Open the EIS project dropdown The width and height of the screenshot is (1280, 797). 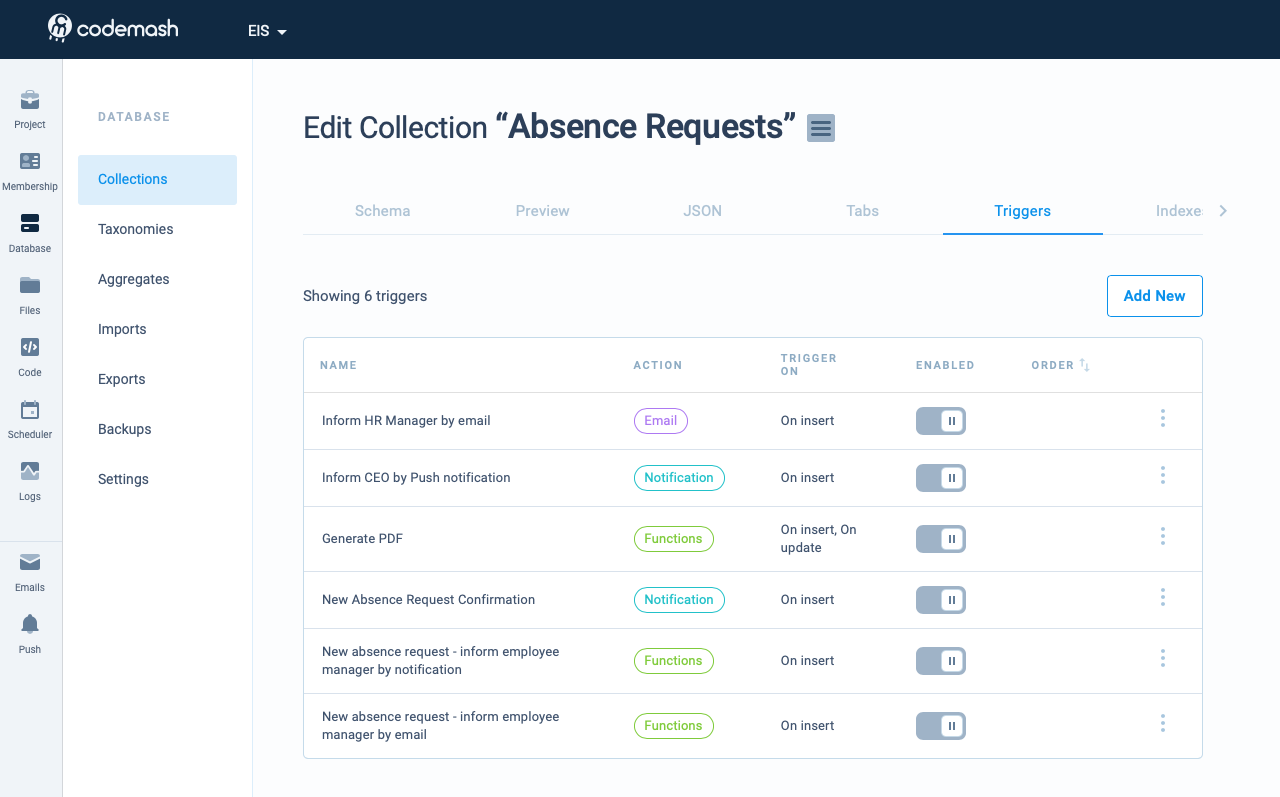pyautogui.click(x=267, y=31)
